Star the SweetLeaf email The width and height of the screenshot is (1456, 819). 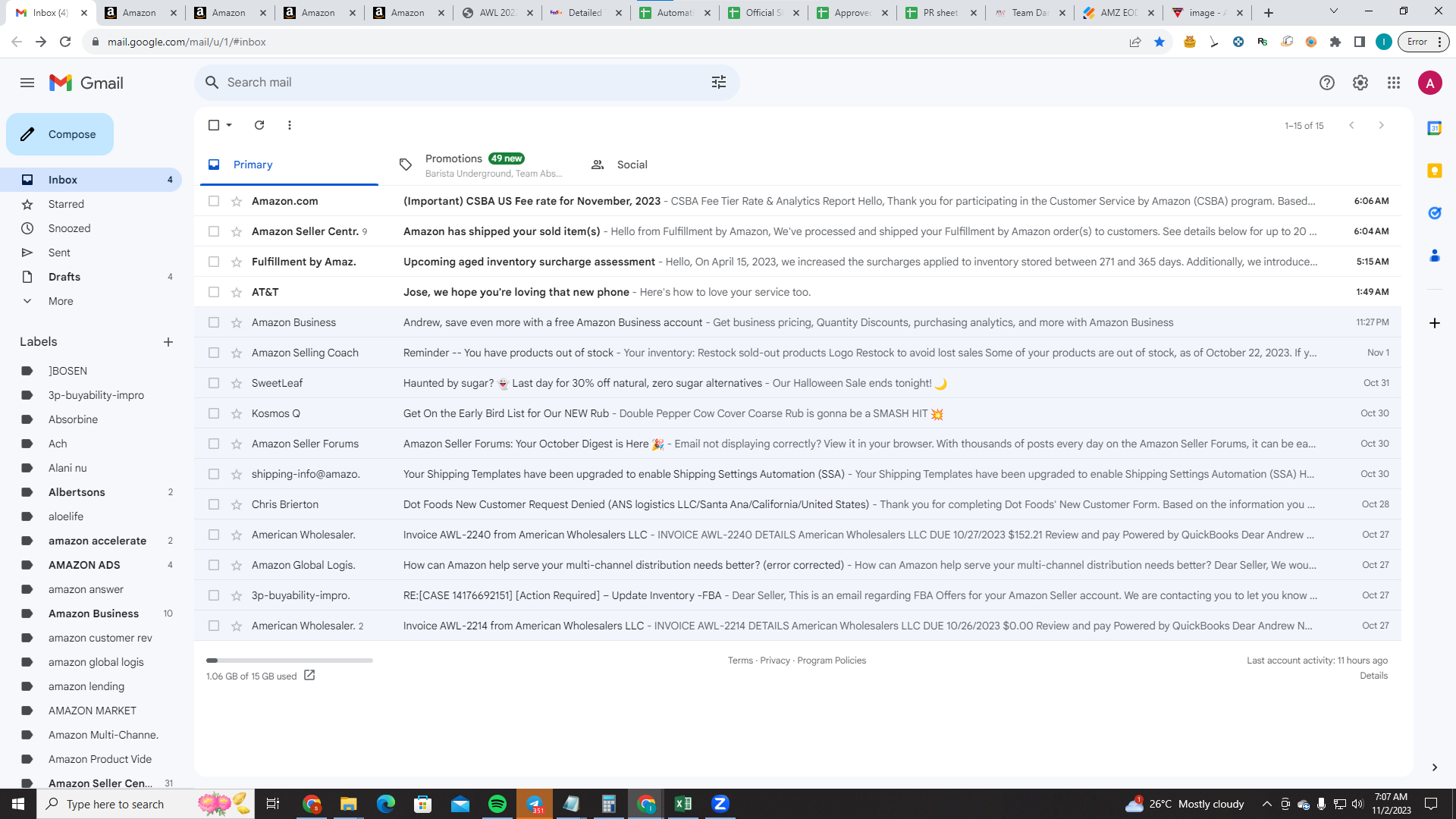(x=237, y=383)
